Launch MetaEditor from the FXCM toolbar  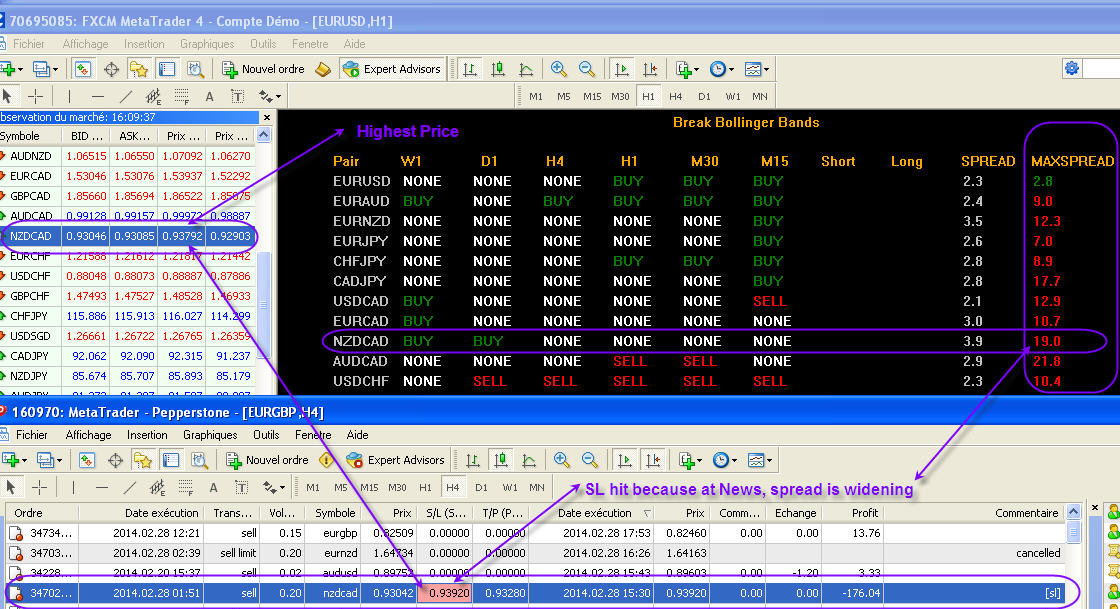pyautogui.click(x=323, y=69)
